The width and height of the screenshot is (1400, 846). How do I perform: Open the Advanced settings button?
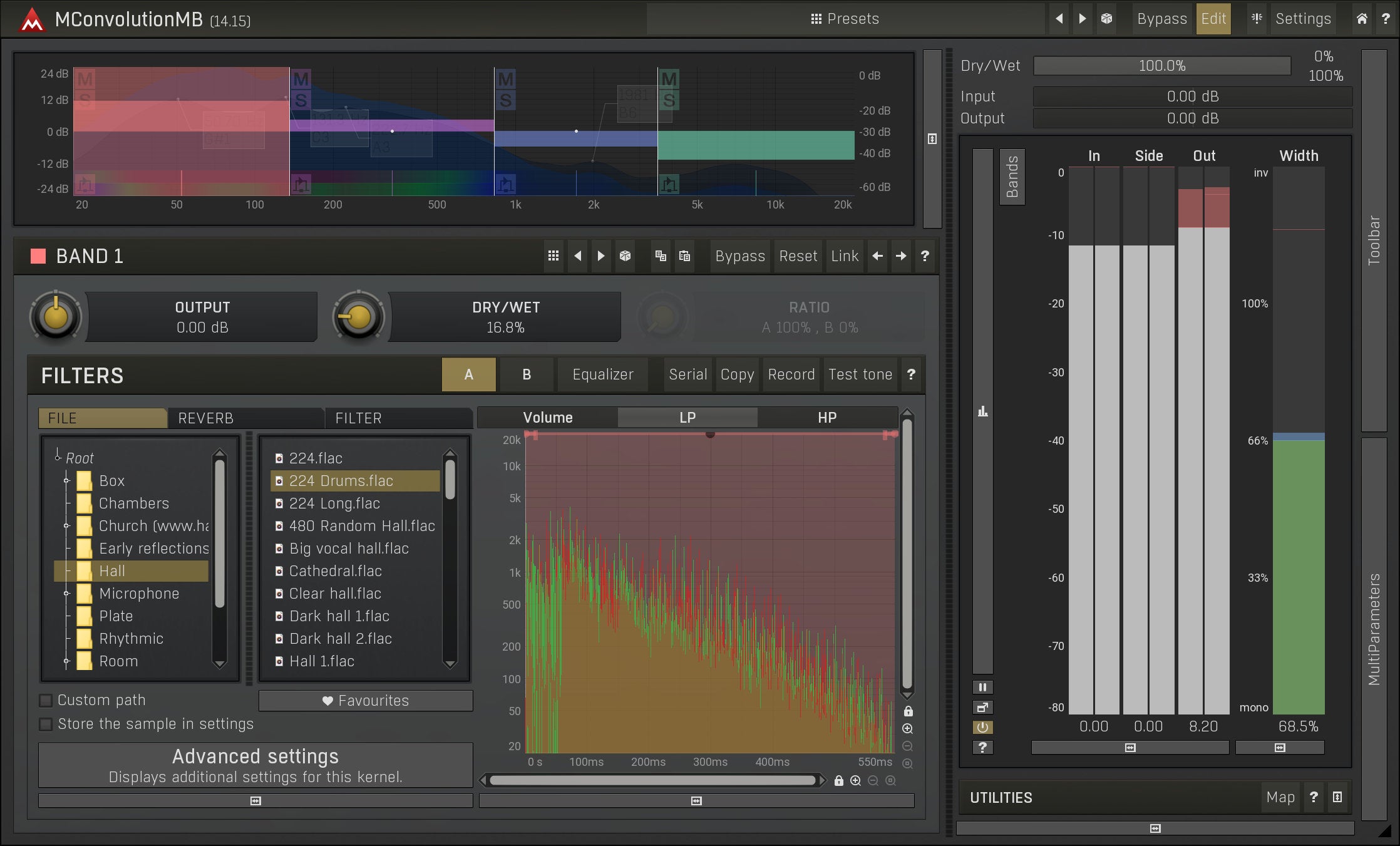(255, 765)
